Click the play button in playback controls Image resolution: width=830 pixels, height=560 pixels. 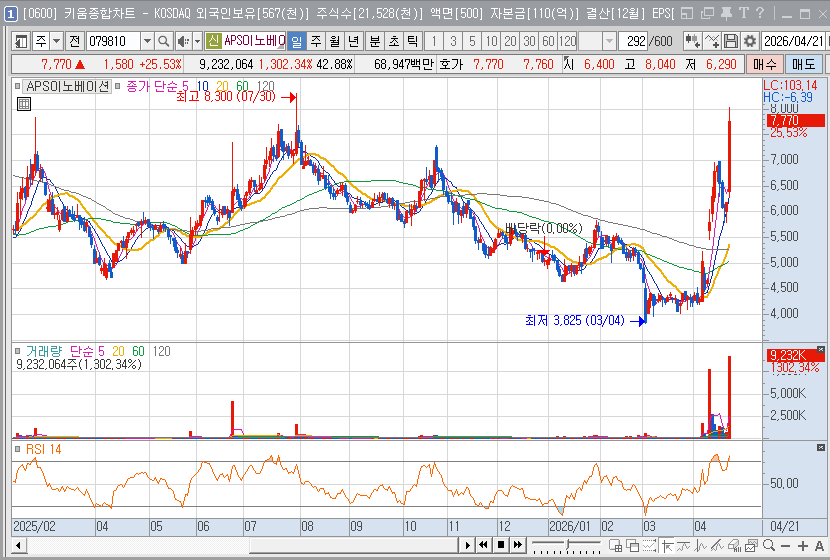(x=468, y=545)
